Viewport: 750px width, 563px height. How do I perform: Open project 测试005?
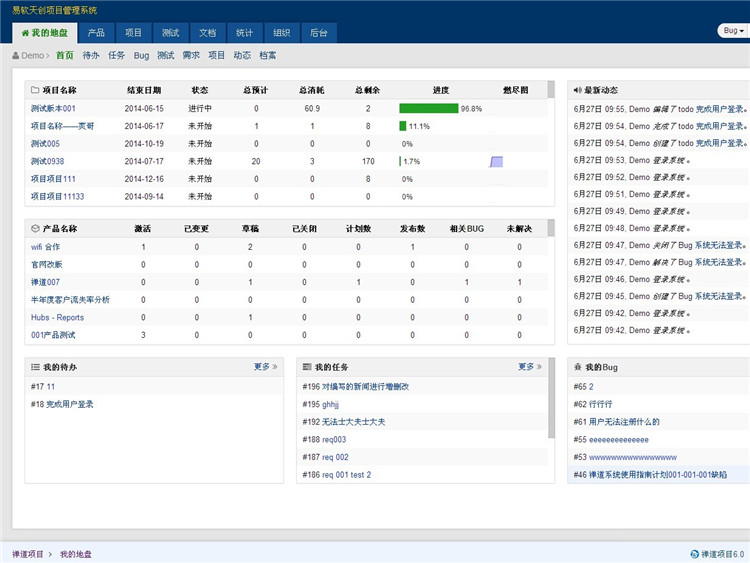[x=45, y=144]
